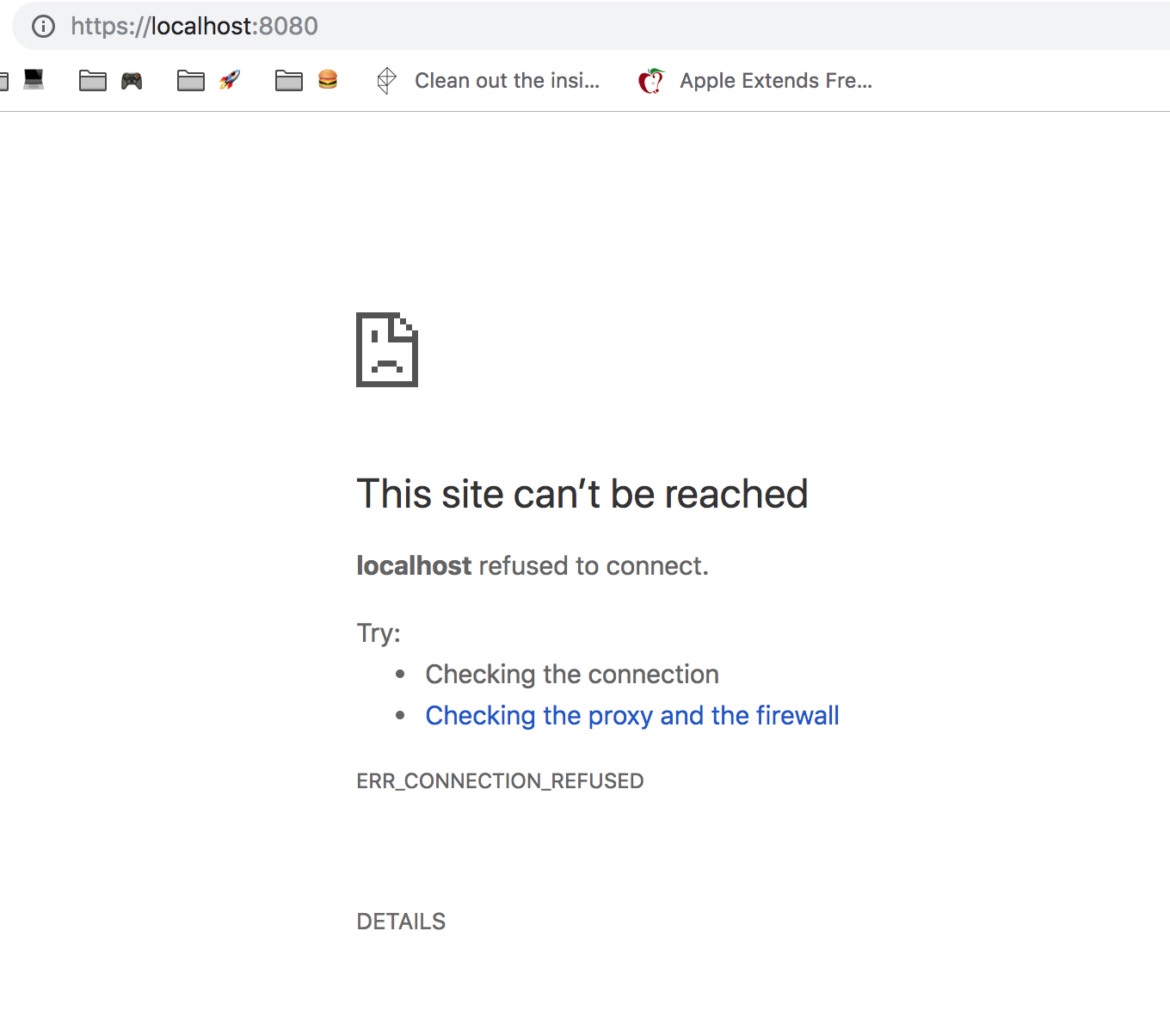Click the sad page error document icon

click(x=386, y=348)
